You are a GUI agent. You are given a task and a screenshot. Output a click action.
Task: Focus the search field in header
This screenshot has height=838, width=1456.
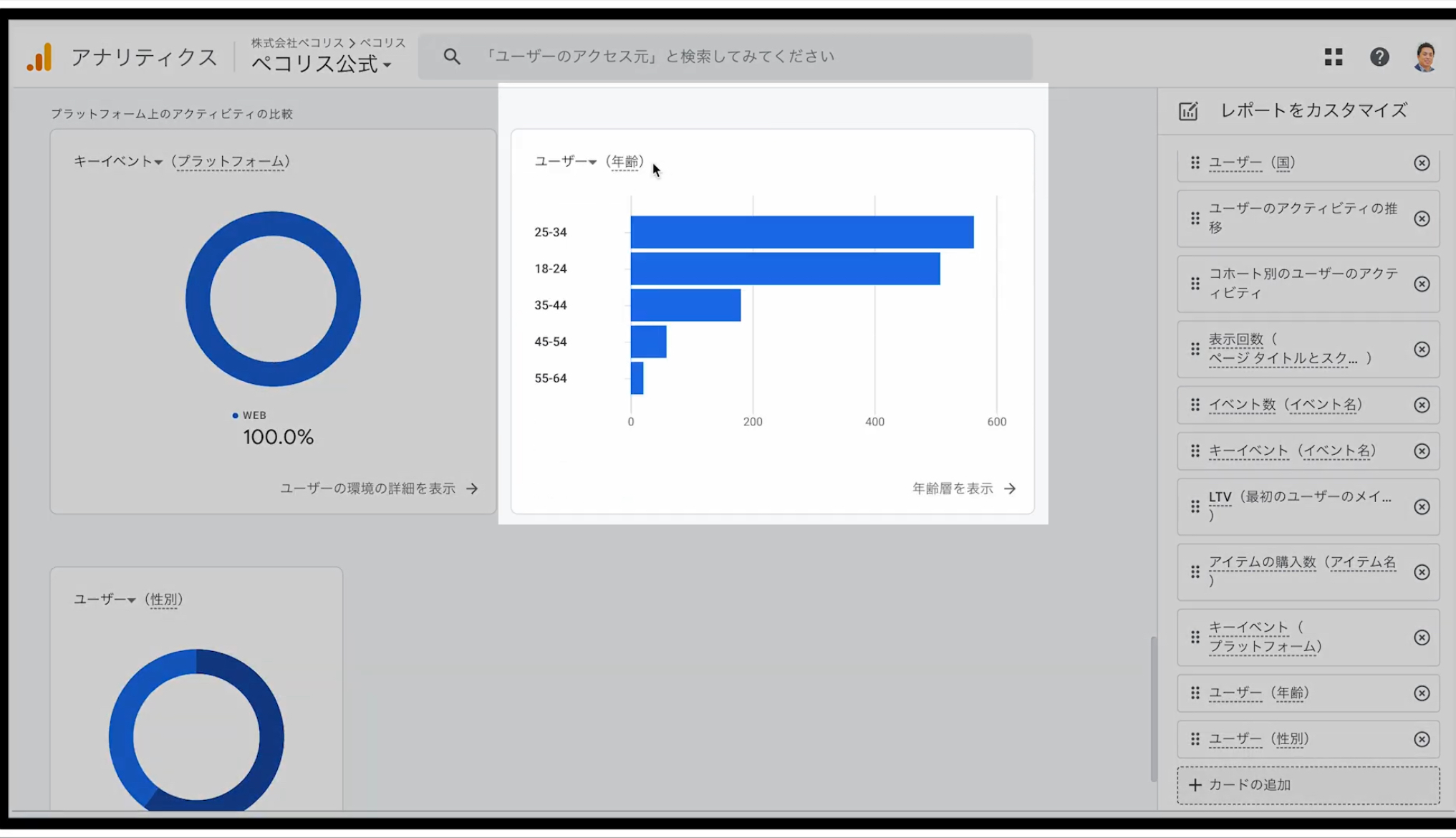pyautogui.click(x=725, y=57)
